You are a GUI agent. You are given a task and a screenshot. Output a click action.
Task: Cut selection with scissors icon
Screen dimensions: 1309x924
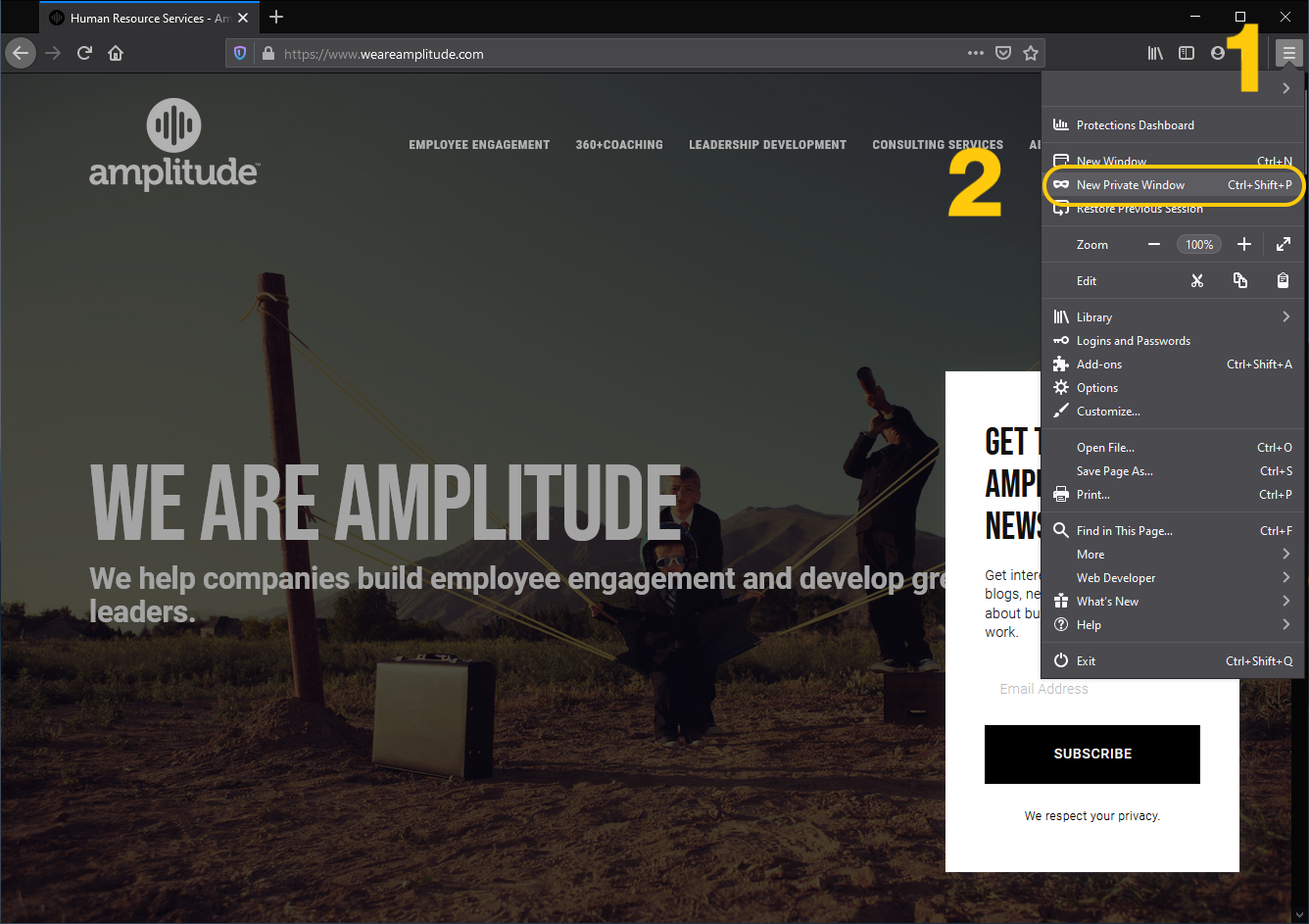(1197, 280)
